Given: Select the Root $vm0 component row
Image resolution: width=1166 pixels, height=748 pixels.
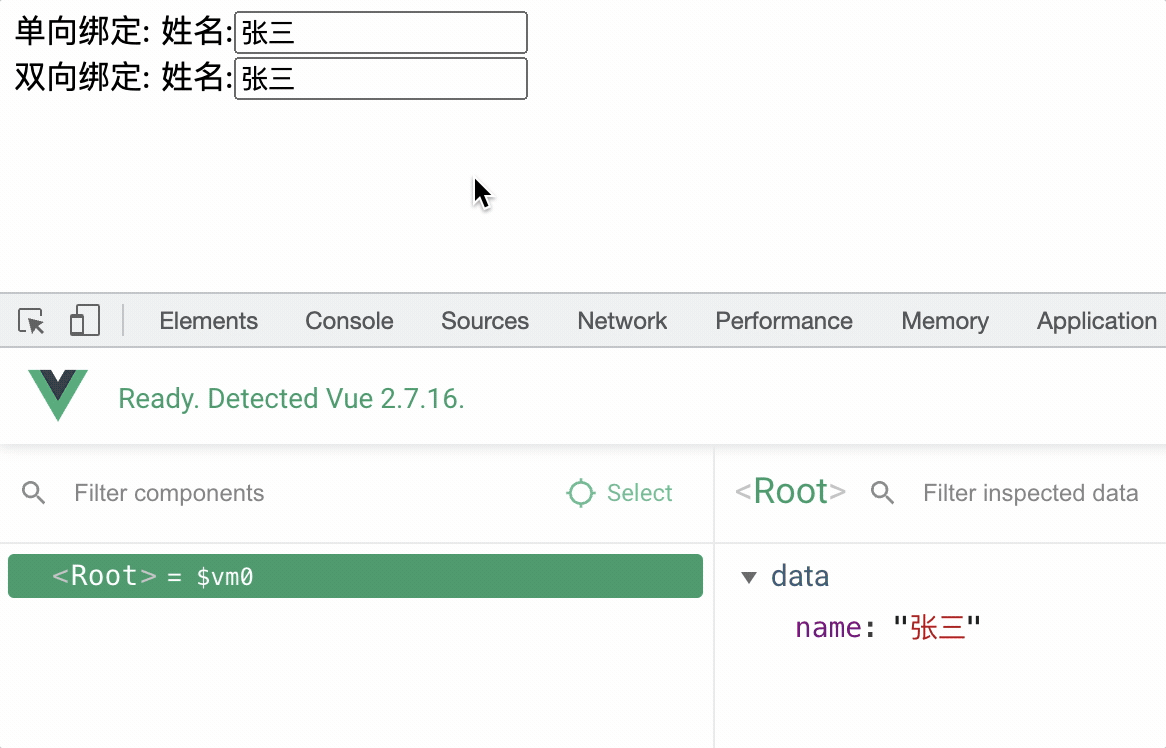Looking at the screenshot, I should pyautogui.click(x=355, y=577).
